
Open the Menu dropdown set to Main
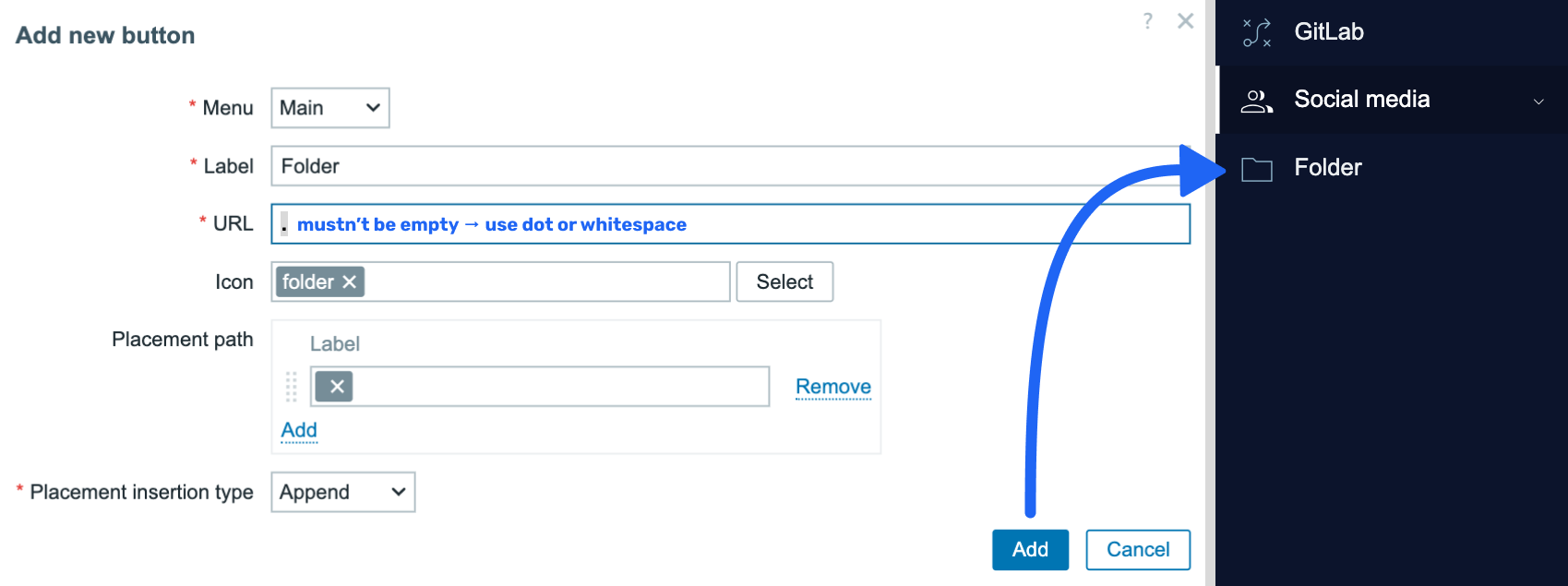point(329,108)
